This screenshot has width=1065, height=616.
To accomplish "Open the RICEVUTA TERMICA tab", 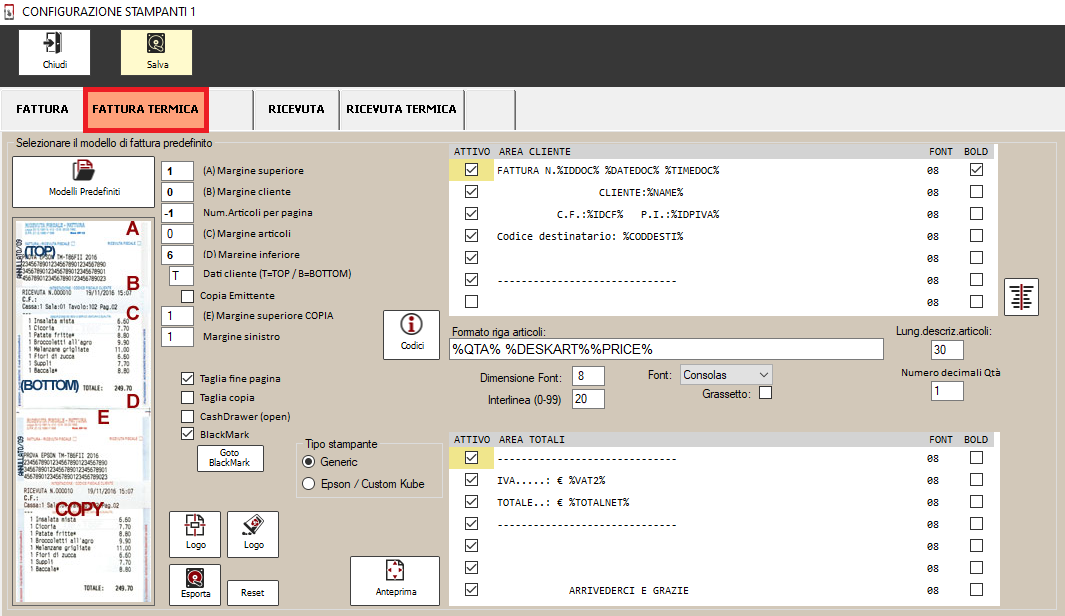I will pyautogui.click(x=401, y=109).
